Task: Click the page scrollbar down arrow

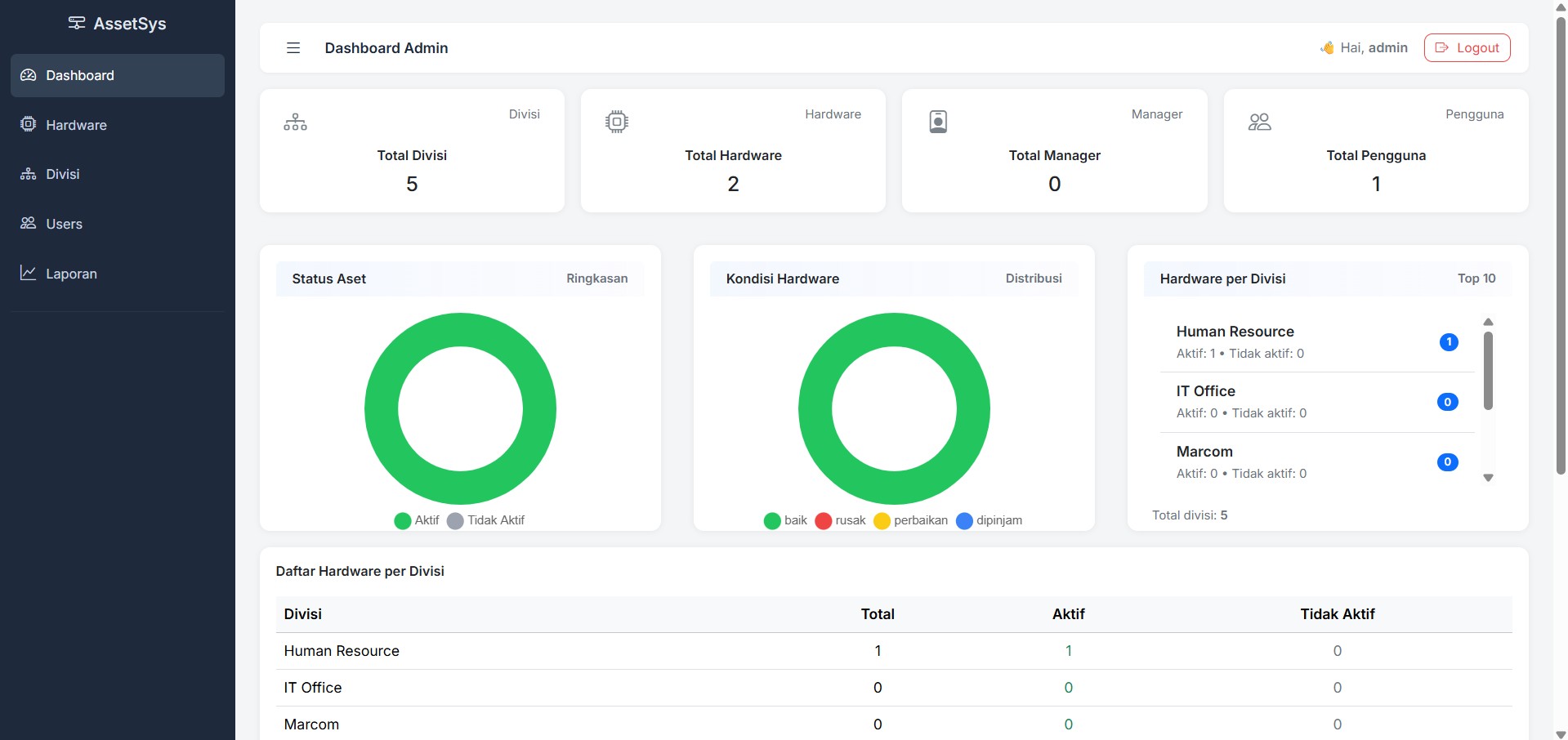Action: 1561,733
